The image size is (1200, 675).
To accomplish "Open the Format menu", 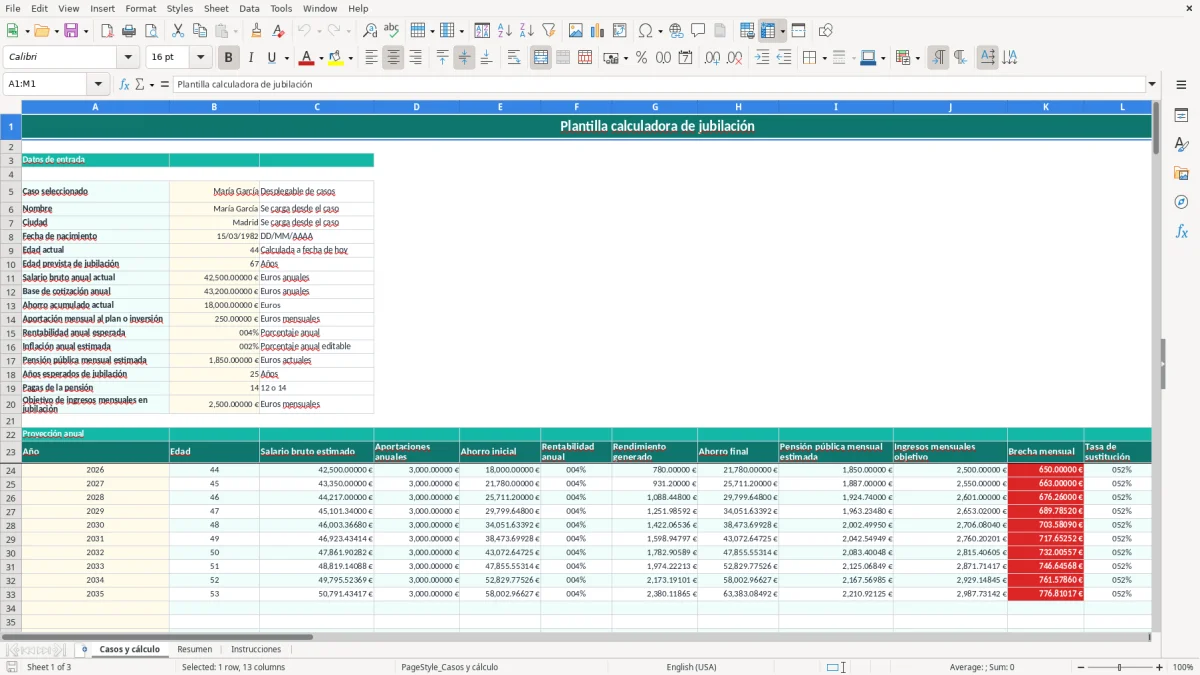I will (140, 8).
